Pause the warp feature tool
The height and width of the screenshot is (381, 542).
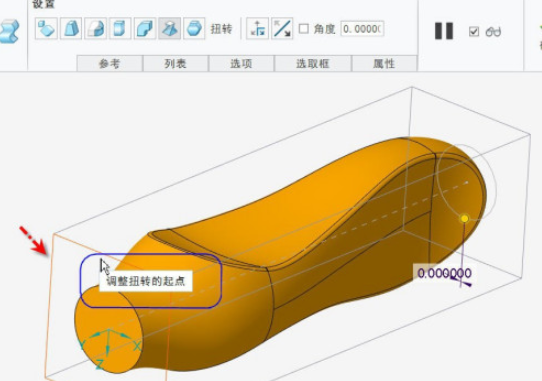tap(444, 31)
